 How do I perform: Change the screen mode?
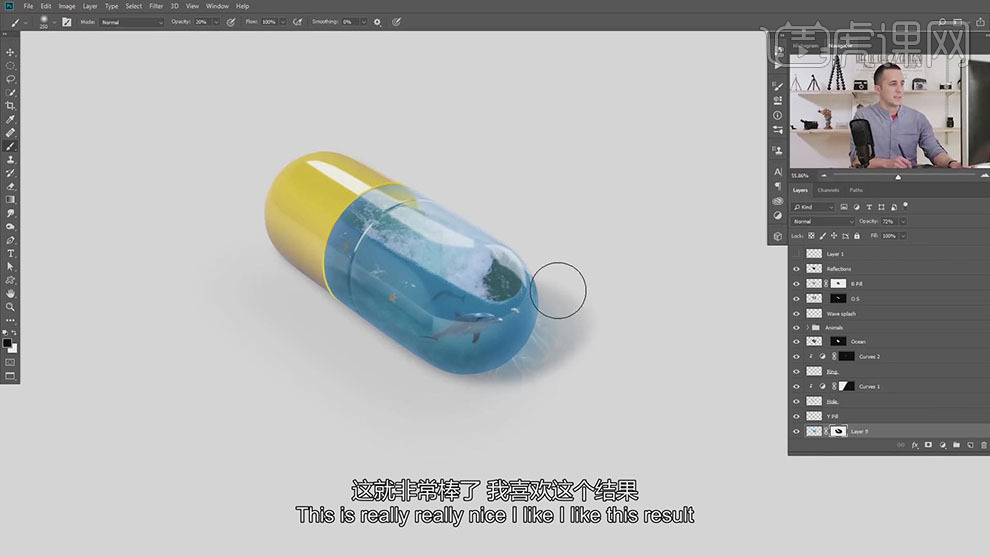10,376
